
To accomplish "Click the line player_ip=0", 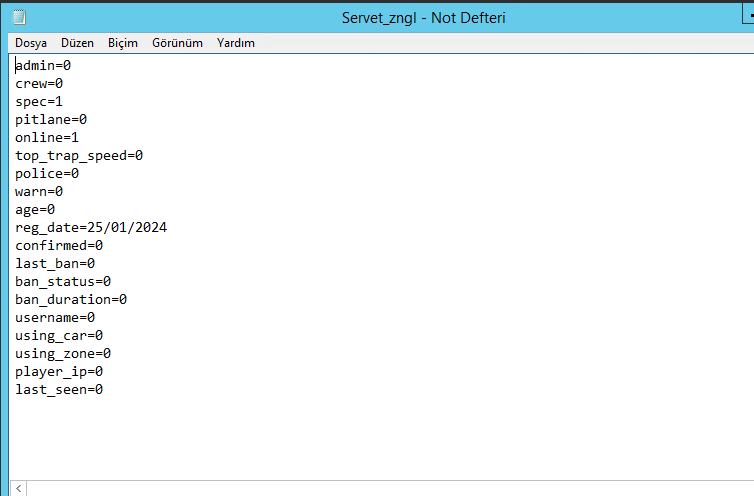I will pyautogui.click(x=59, y=372).
